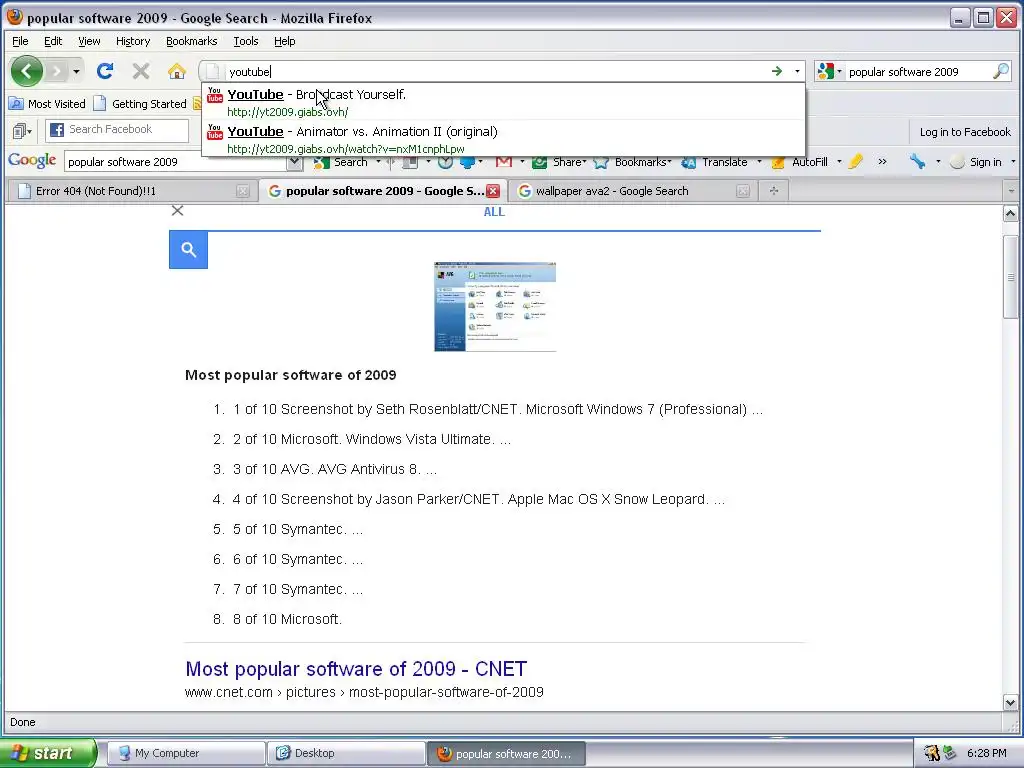Close the popular software 2009 tab
This screenshot has width=1024, height=768.
tap(493, 191)
